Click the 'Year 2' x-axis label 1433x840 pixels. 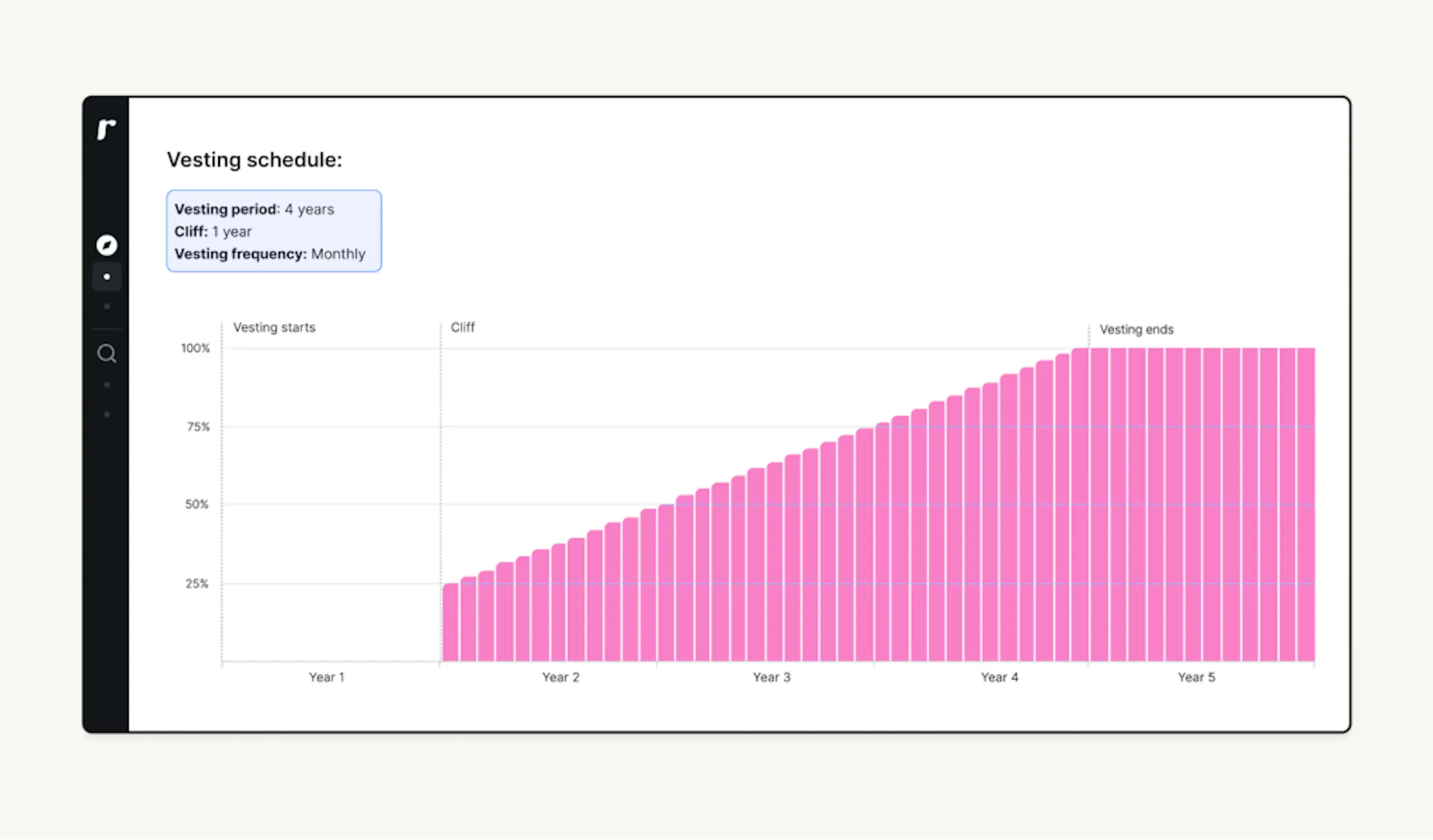(560, 677)
